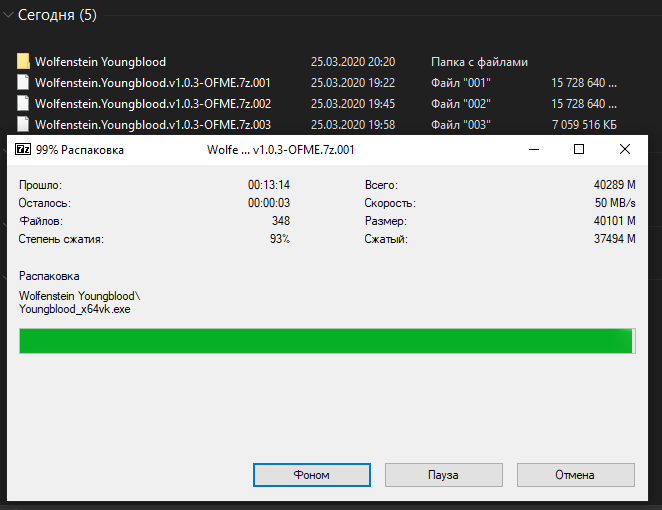
Task: Pause extraction with Пауза button
Action: 443,475
